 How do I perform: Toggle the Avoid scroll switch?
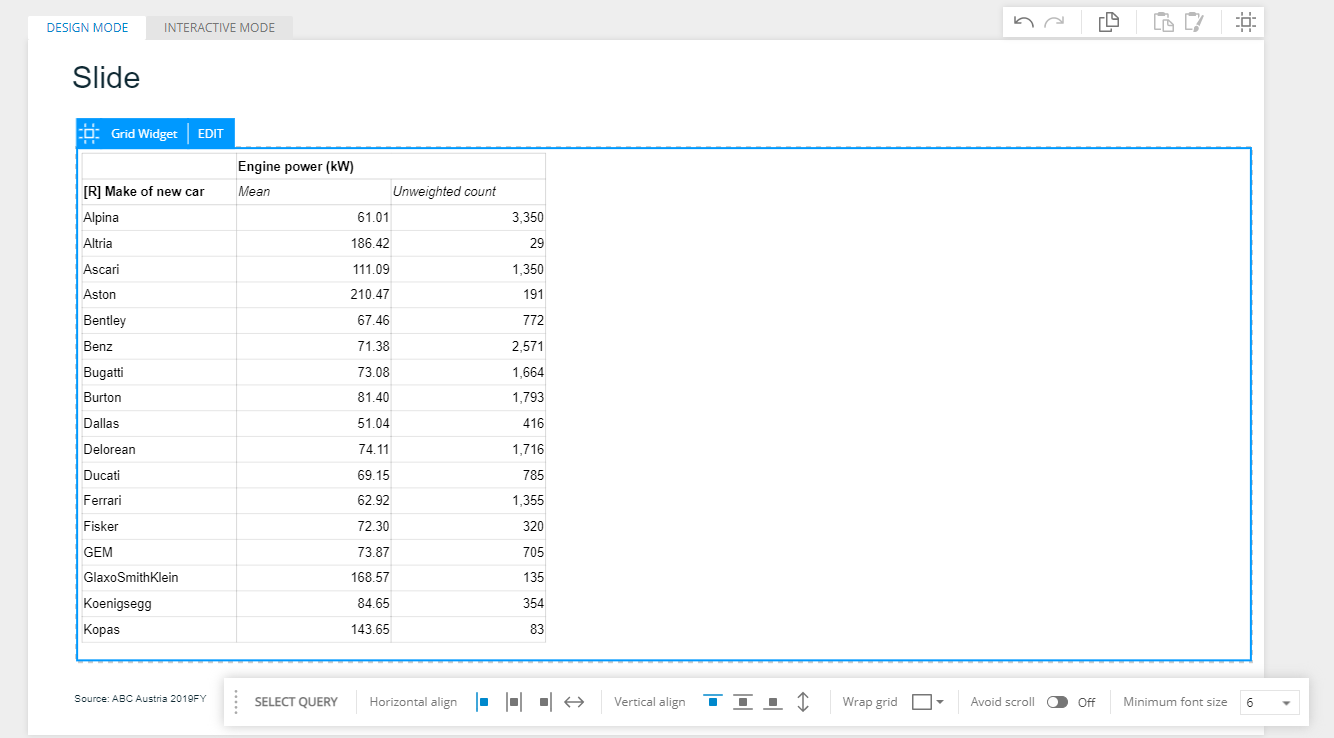click(x=1057, y=702)
